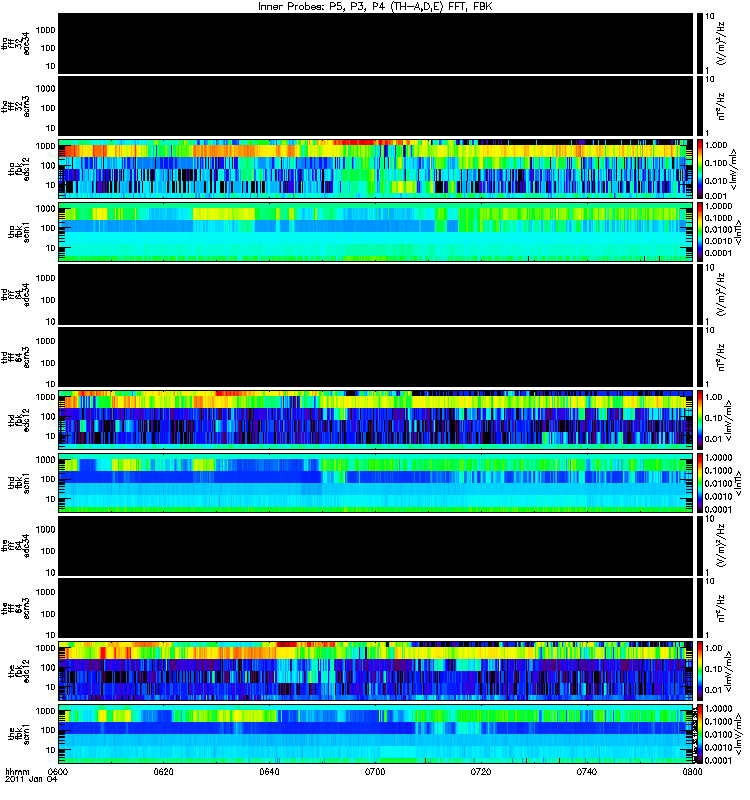The image size is (750, 800).
Task: Click the <|mV/m|> unit label of tha edc12
Action: 734,169
